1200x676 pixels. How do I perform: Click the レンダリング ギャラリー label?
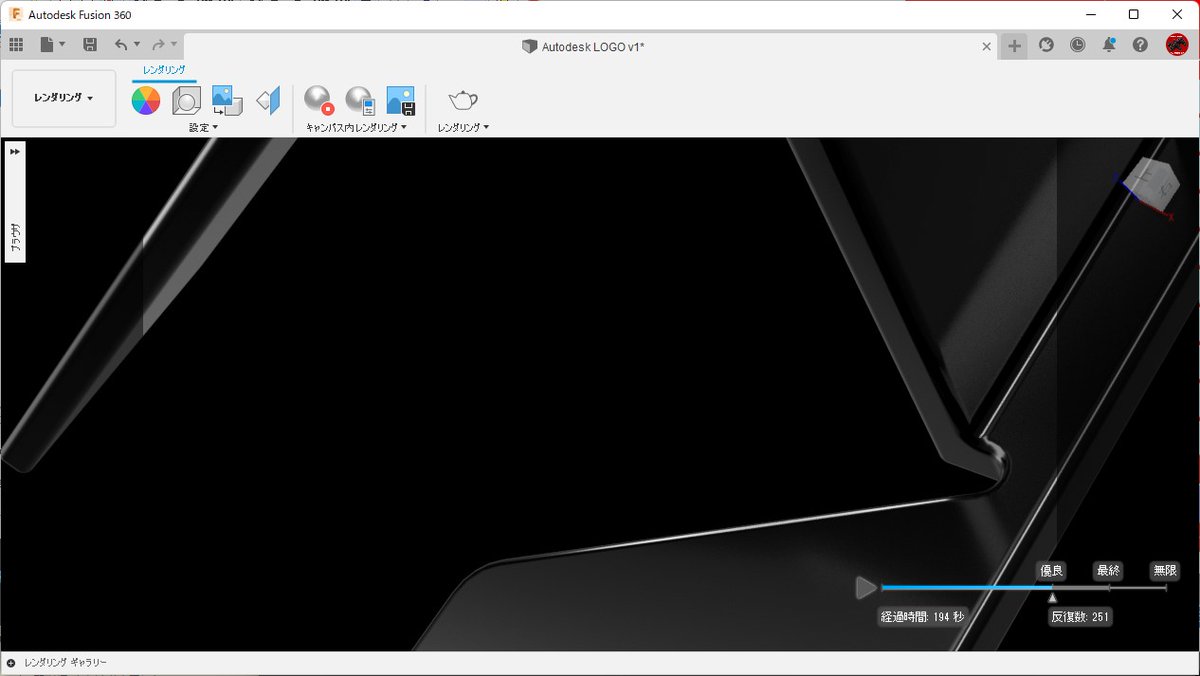tap(65, 663)
